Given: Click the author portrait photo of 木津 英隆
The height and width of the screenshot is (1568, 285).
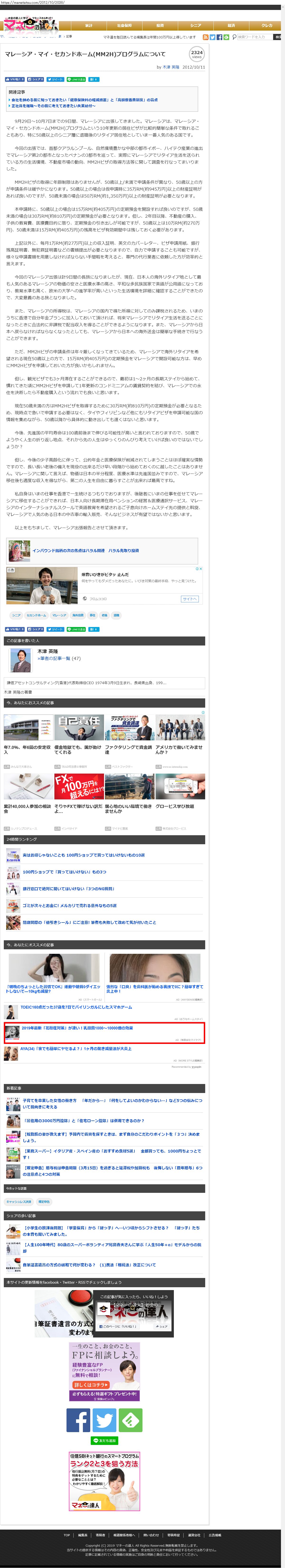Looking at the screenshot, I should click(x=21, y=660).
